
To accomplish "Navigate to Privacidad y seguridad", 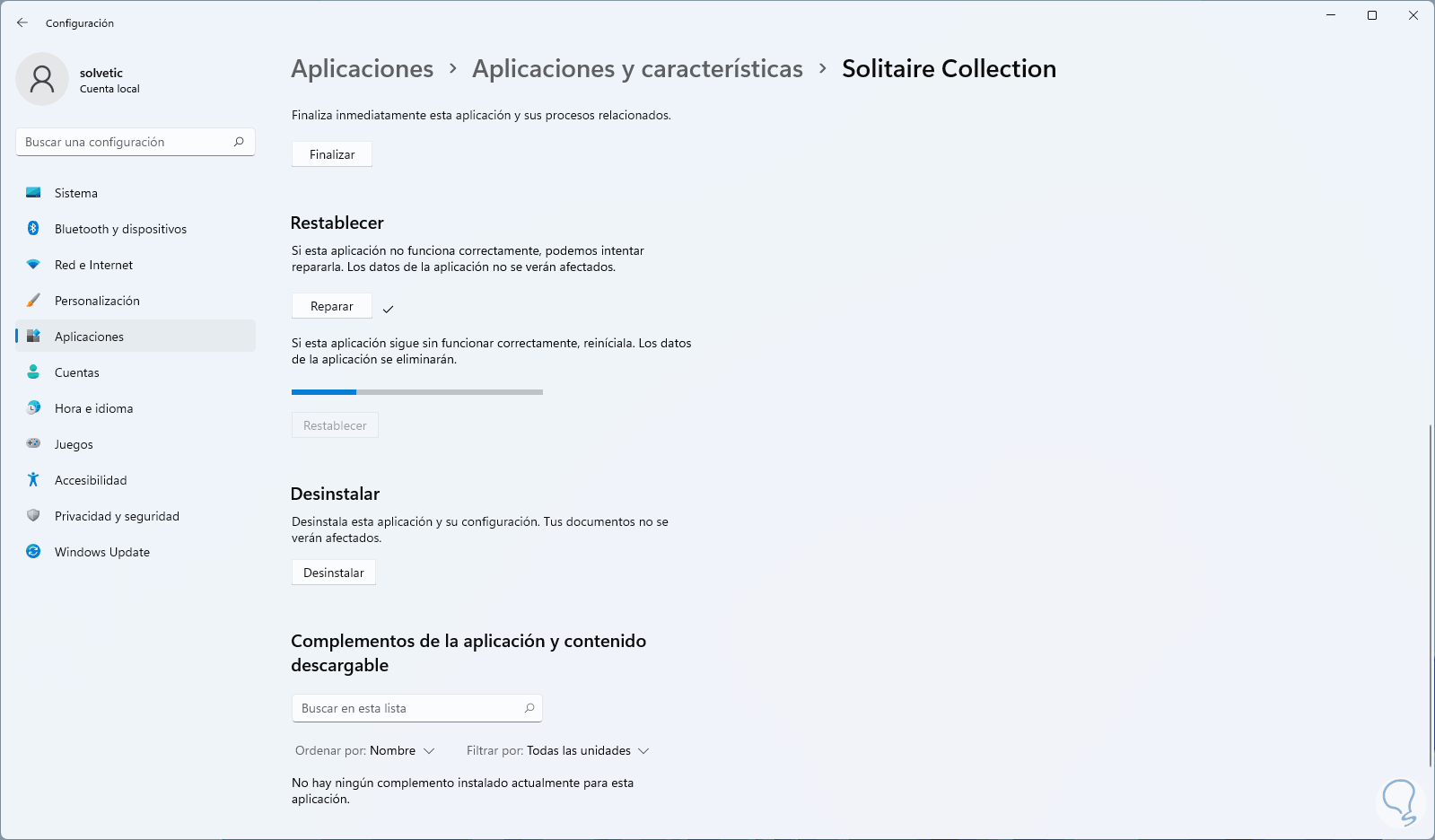I will pos(136,516).
